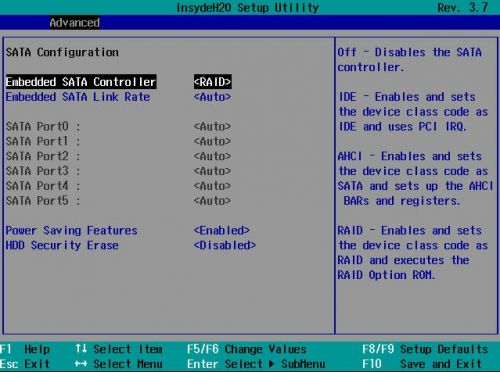Select Embedded SATA Link Rate option
This screenshot has width=500, height=372.
coord(78,97)
